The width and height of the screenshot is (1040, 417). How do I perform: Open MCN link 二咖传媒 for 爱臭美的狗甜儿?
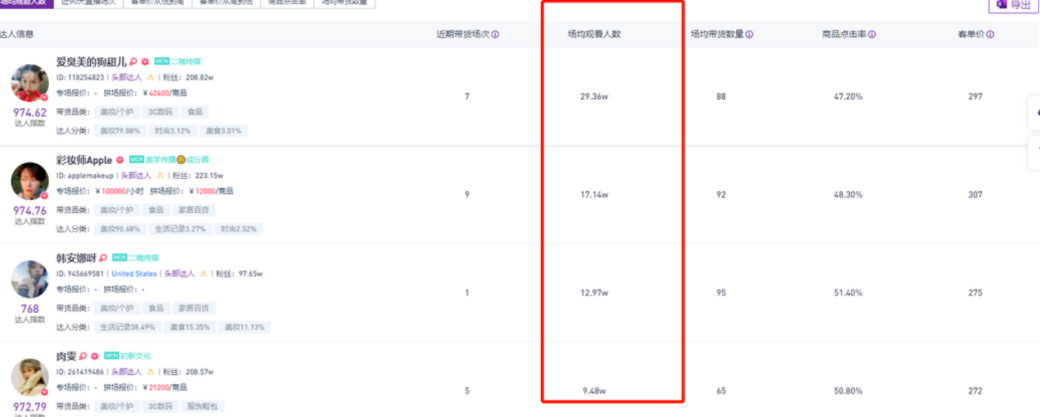coord(184,61)
